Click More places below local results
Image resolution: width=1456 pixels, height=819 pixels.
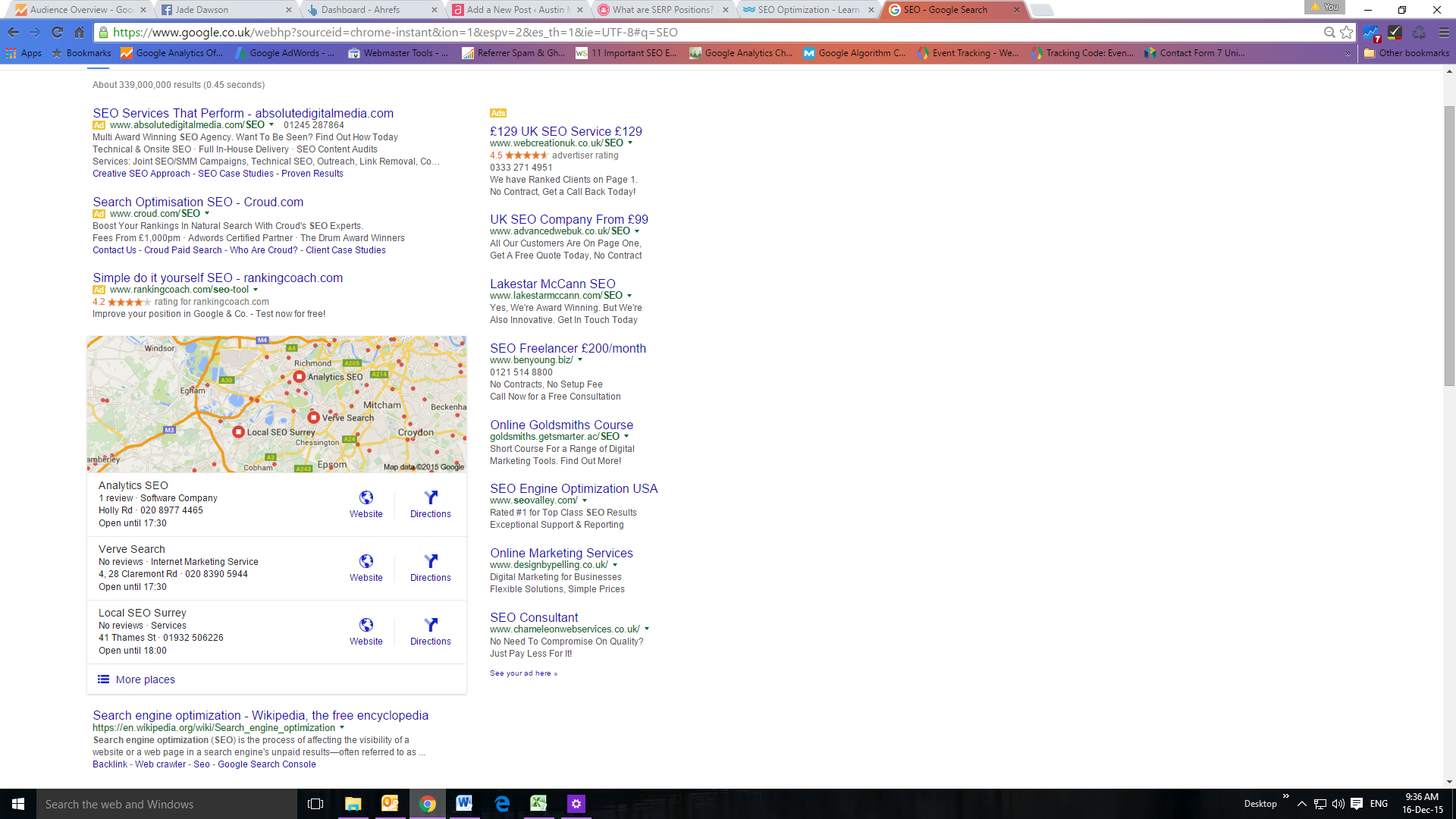[136, 679]
